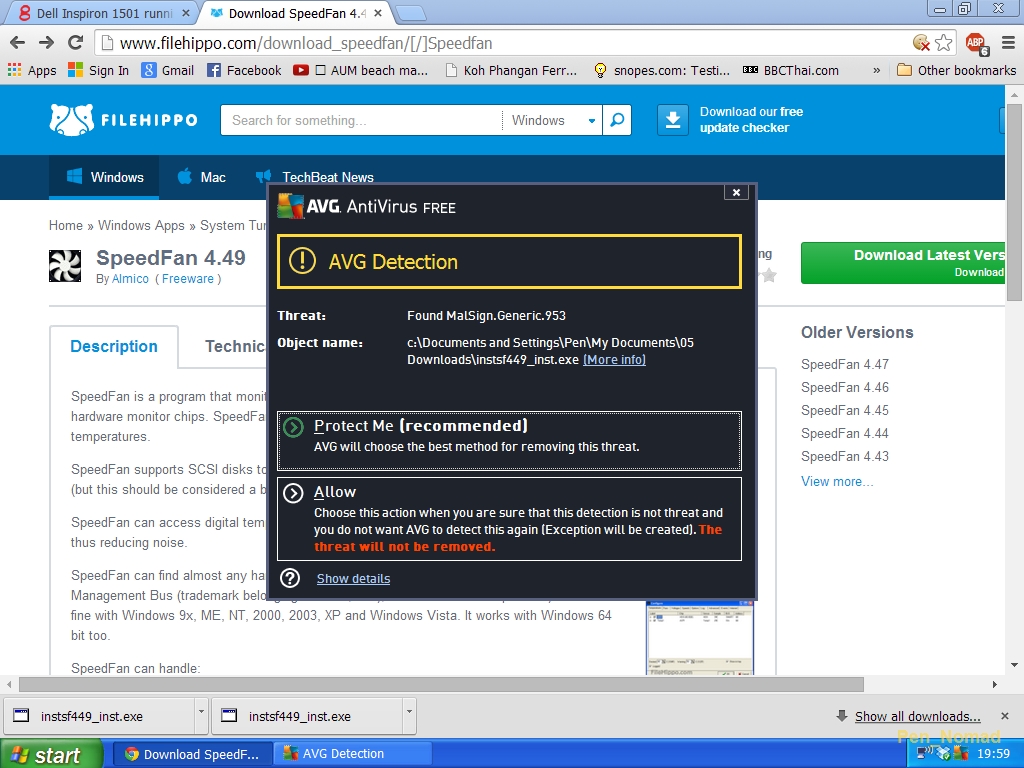Open the first instsf449_inst.exe download item
Screen dimensions: 1024x768
[98, 716]
